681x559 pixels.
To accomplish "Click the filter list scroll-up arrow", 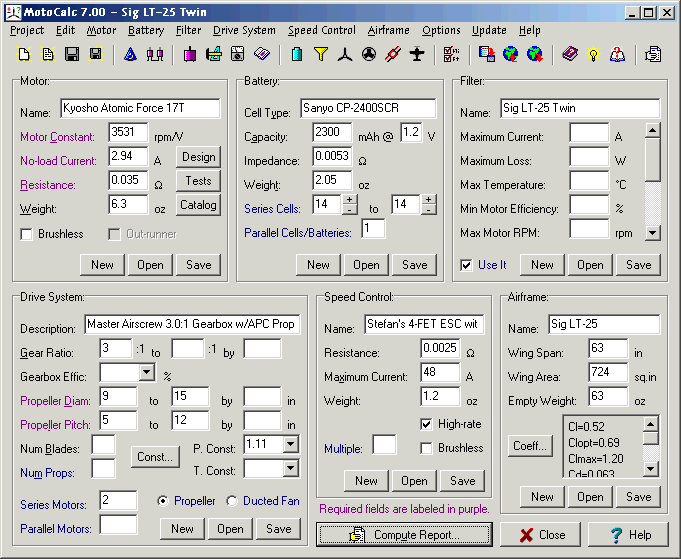I will point(653,130).
